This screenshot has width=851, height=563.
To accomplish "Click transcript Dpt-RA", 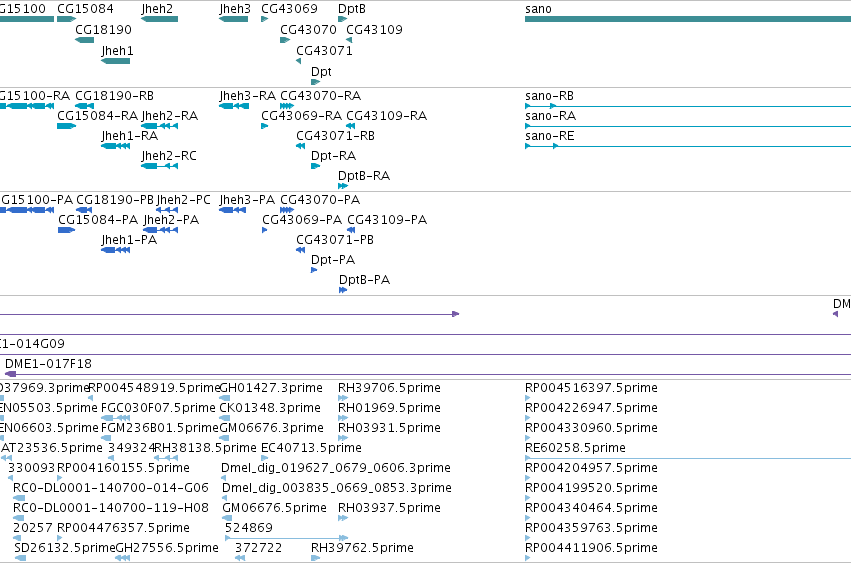I will pyautogui.click(x=333, y=156).
